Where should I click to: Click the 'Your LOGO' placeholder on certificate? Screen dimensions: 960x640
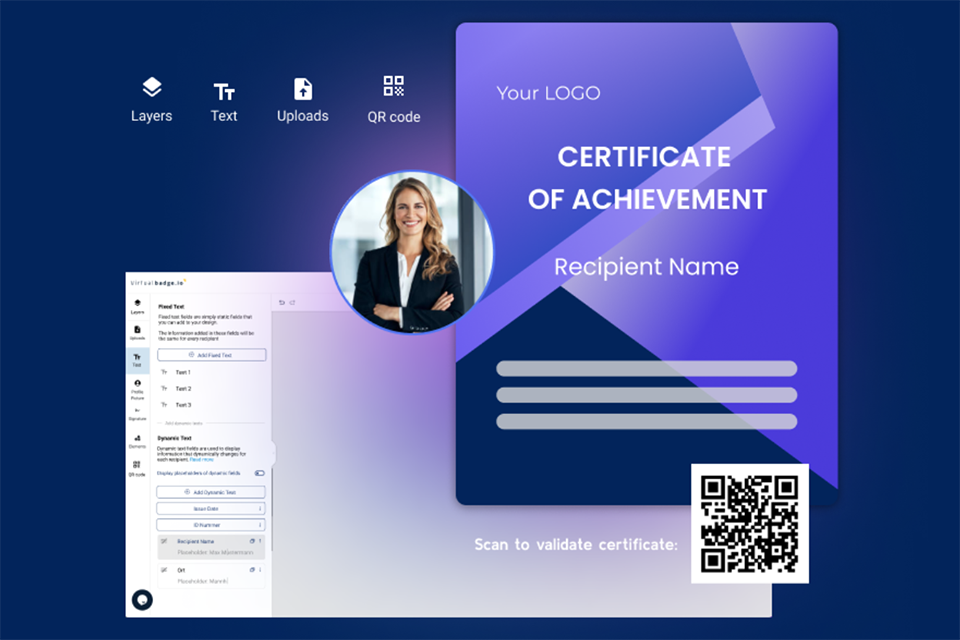tap(548, 93)
